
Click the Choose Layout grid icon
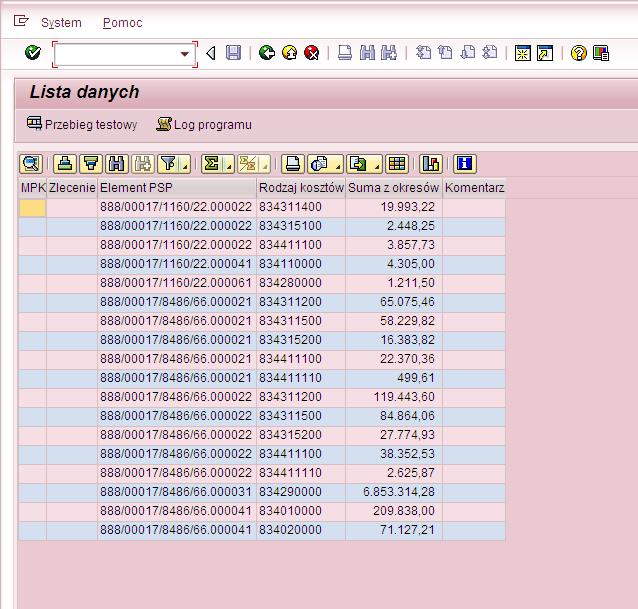pyautogui.click(x=397, y=164)
